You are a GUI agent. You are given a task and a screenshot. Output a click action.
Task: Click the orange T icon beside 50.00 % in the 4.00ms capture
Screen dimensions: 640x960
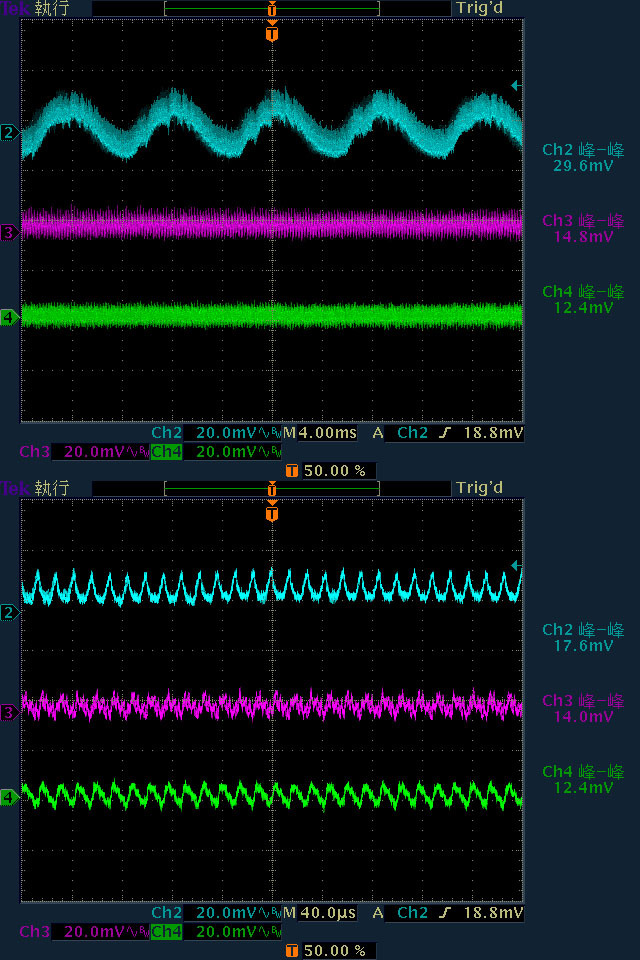point(292,471)
